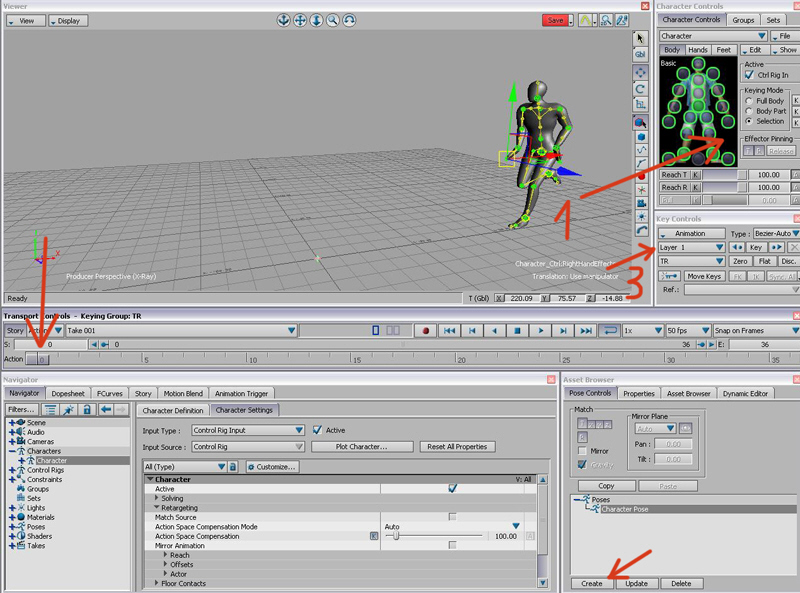The image size is (800, 593).
Task: Click the lock icon in Navigator toolbar
Action: [87, 410]
